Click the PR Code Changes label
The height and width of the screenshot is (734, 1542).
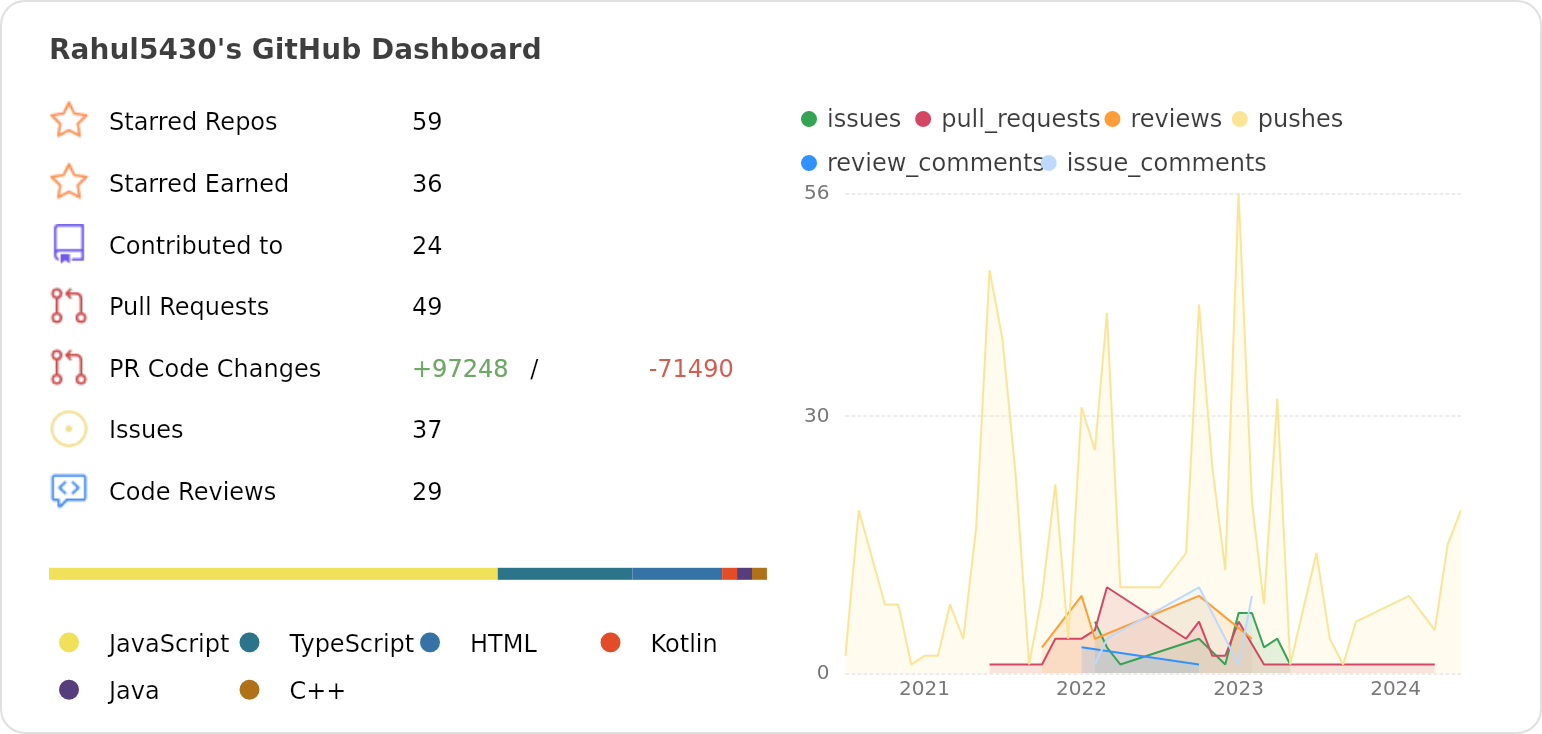tap(215, 369)
